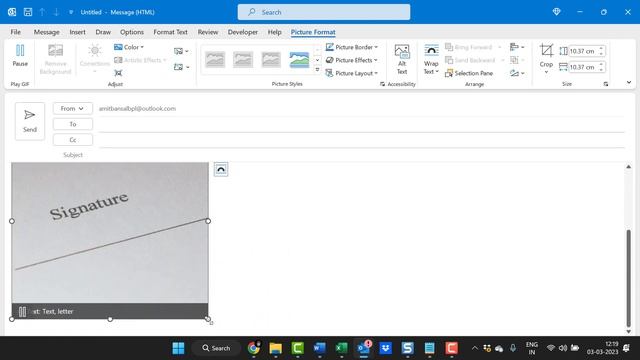
Task: Open the Size dialog launcher
Action: (606, 84)
